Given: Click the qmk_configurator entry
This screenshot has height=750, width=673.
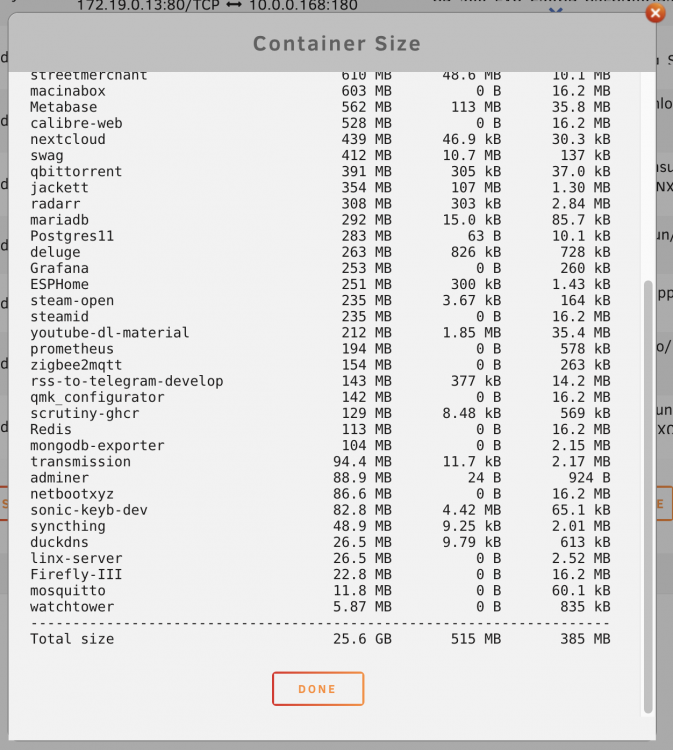Looking at the screenshot, I should (x=97, y=397).
